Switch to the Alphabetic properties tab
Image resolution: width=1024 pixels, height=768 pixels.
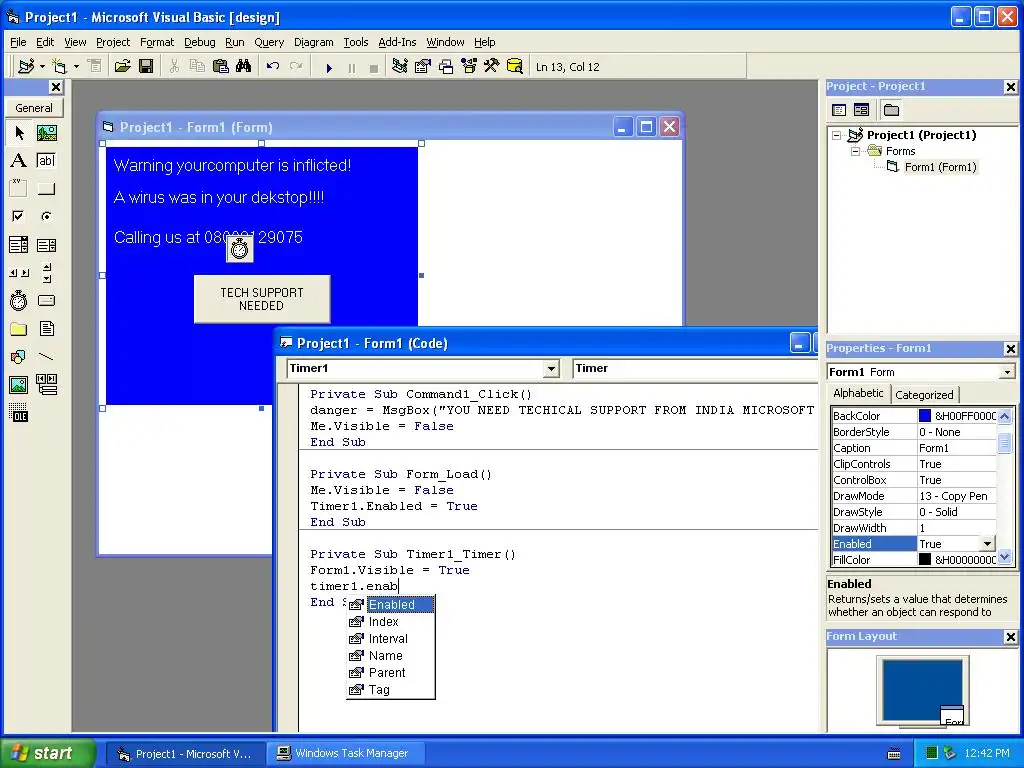pyautogui.click(x=857, y=393)
